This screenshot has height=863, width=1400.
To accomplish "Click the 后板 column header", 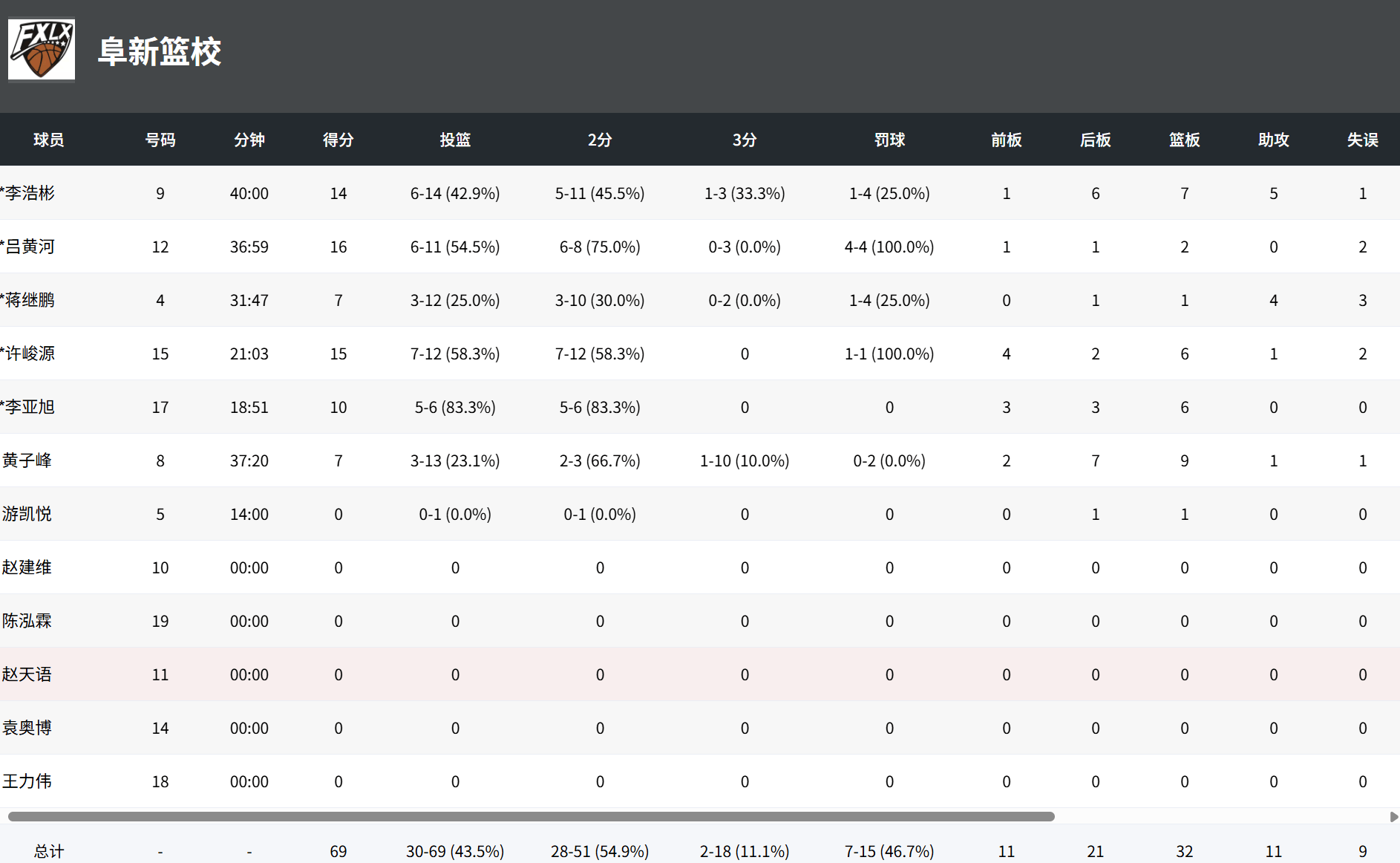I will [x=1096, y=140].
